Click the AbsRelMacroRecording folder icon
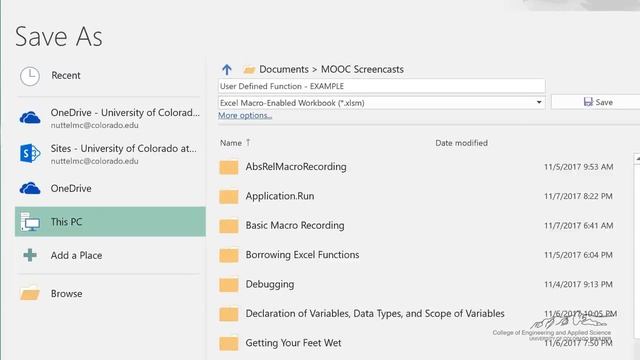The height and width of the screenshot is (360, 640). point(229,167)
